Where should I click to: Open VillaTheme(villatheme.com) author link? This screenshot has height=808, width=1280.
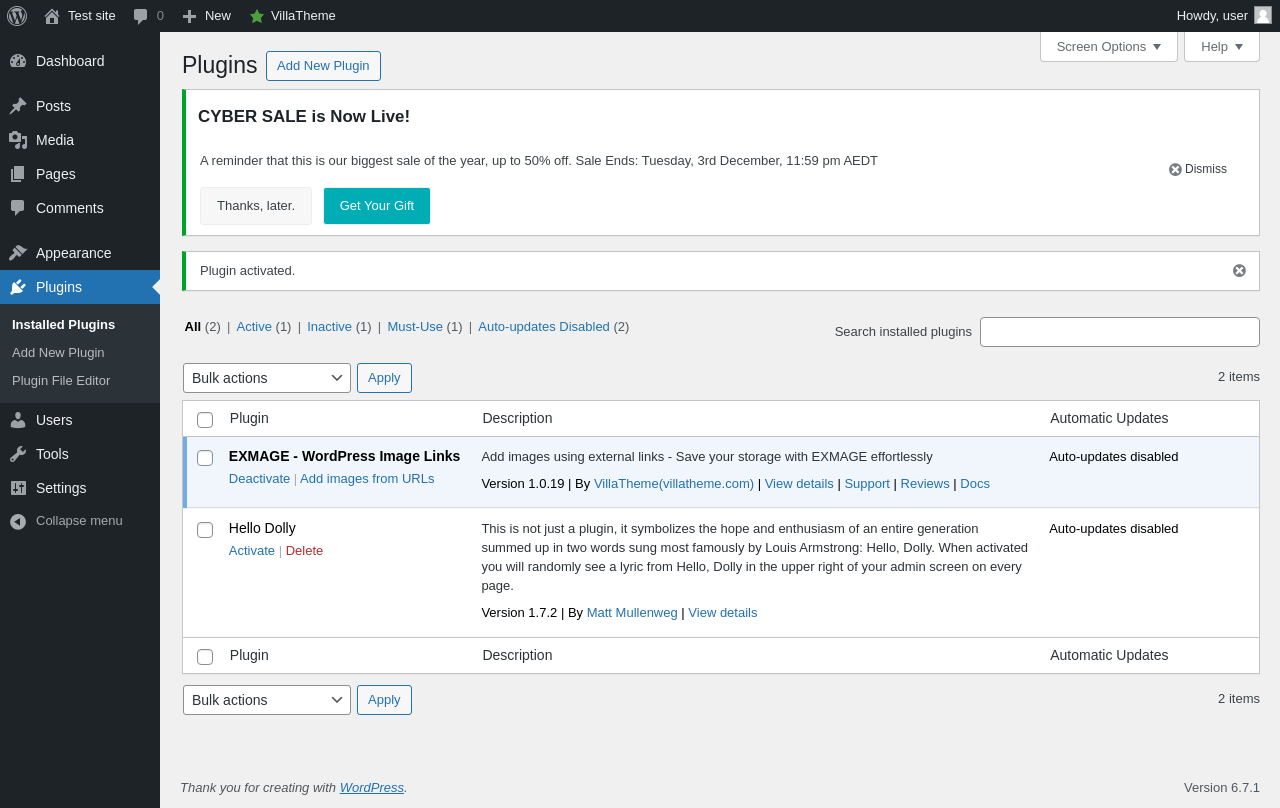(674, 483)
